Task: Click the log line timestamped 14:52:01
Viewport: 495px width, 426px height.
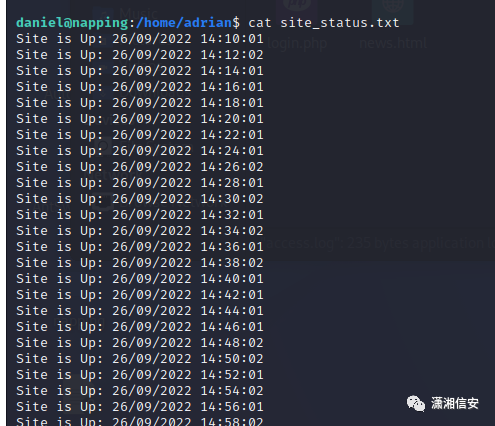Action: click(140, 375)
